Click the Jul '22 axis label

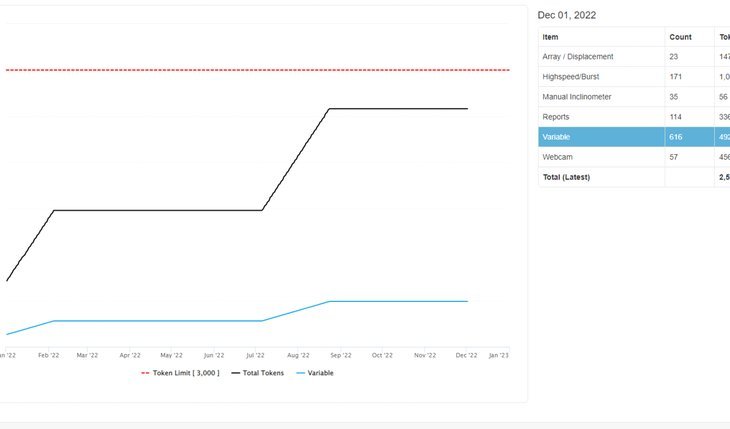pos(255,355)
